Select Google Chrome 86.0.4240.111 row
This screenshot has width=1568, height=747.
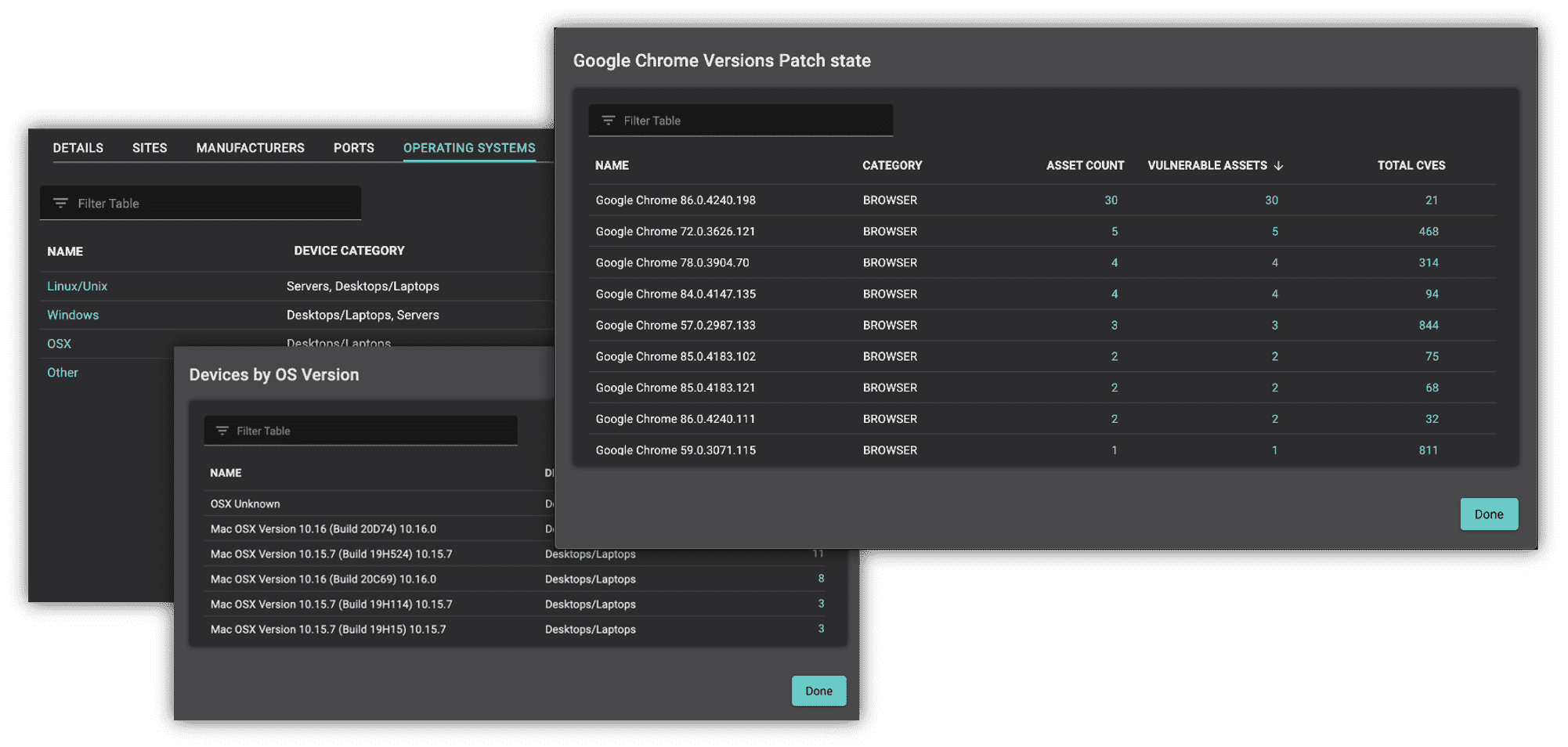pos(1042,419)
